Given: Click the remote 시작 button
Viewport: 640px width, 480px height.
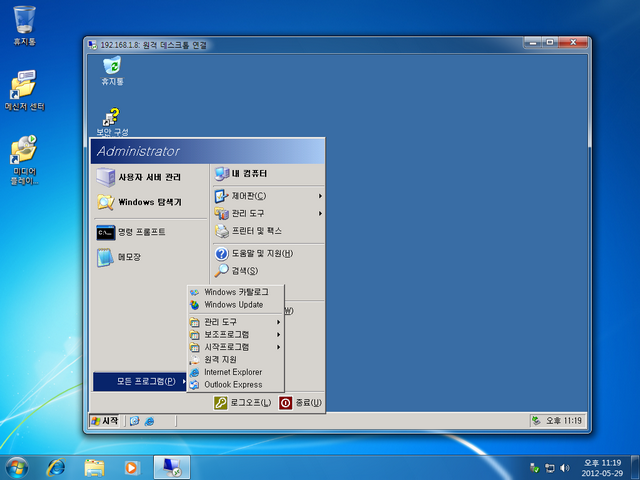Looking at the screenshot, I should [104, 421].
